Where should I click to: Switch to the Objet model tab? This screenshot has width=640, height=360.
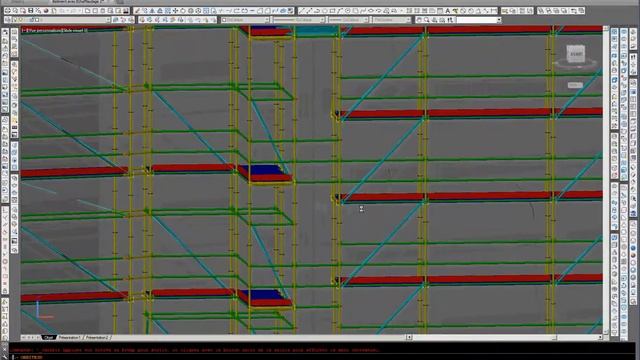(x=49, y=337)
